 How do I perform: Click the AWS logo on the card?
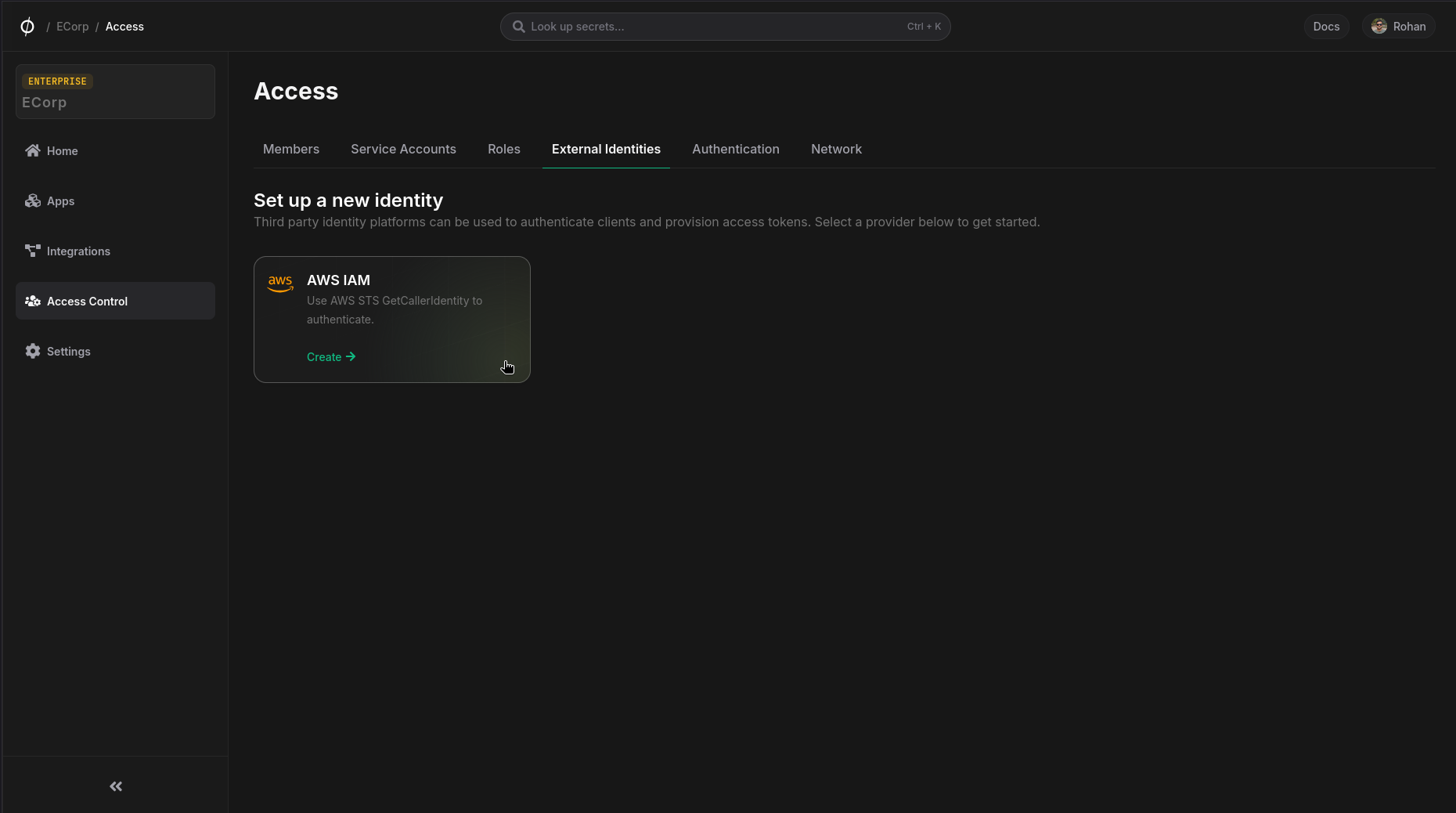click(x=280, y=284)
